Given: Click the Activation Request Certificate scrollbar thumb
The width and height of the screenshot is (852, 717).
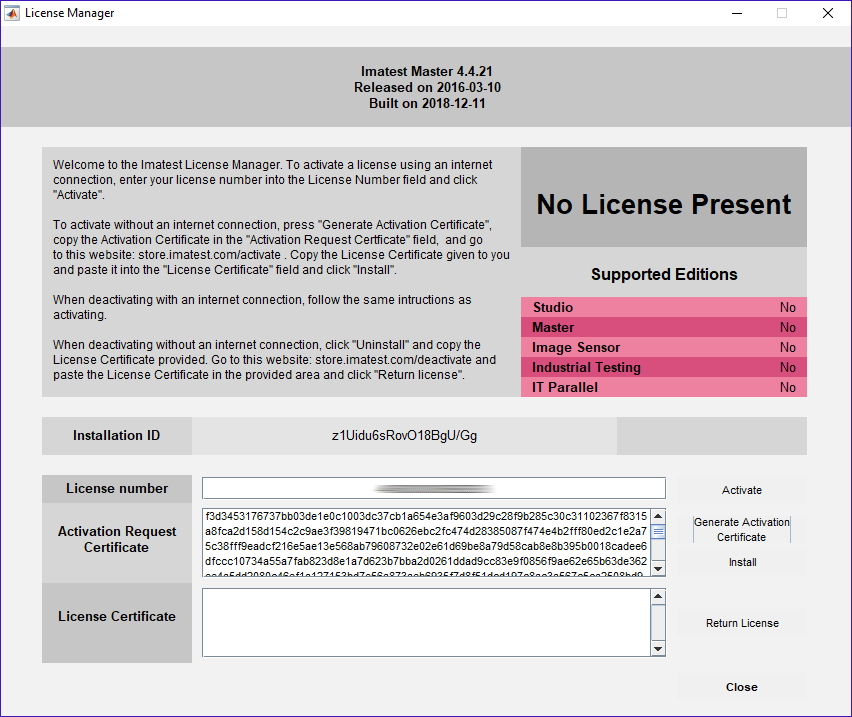Looking at the screenshot, I should point(658,531).
